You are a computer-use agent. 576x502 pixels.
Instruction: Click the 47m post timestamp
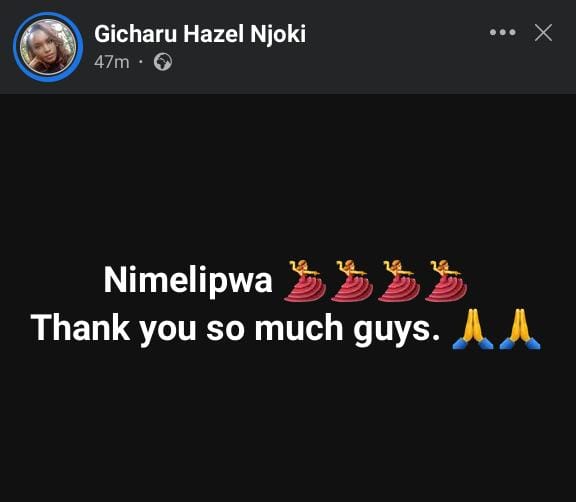[112, 62]
